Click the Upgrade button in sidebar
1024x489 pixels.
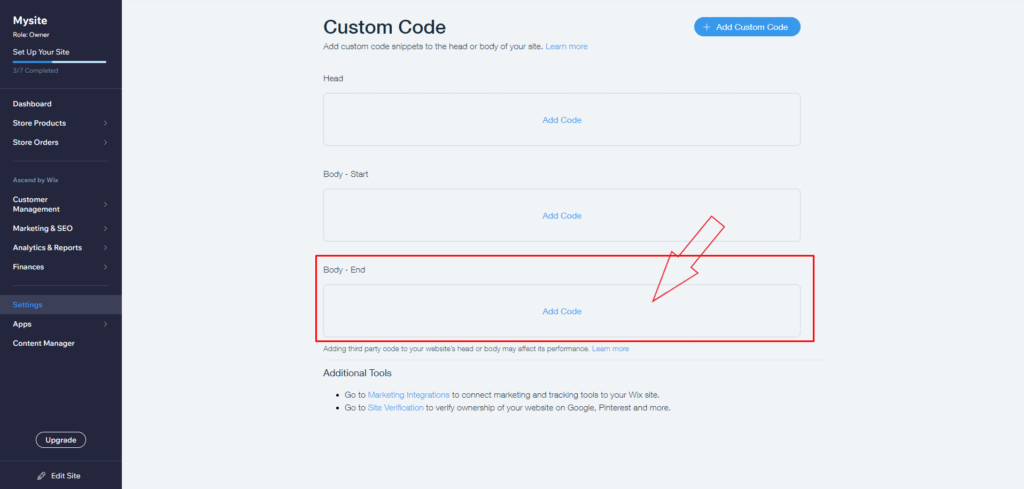click(x=61, y=440)
